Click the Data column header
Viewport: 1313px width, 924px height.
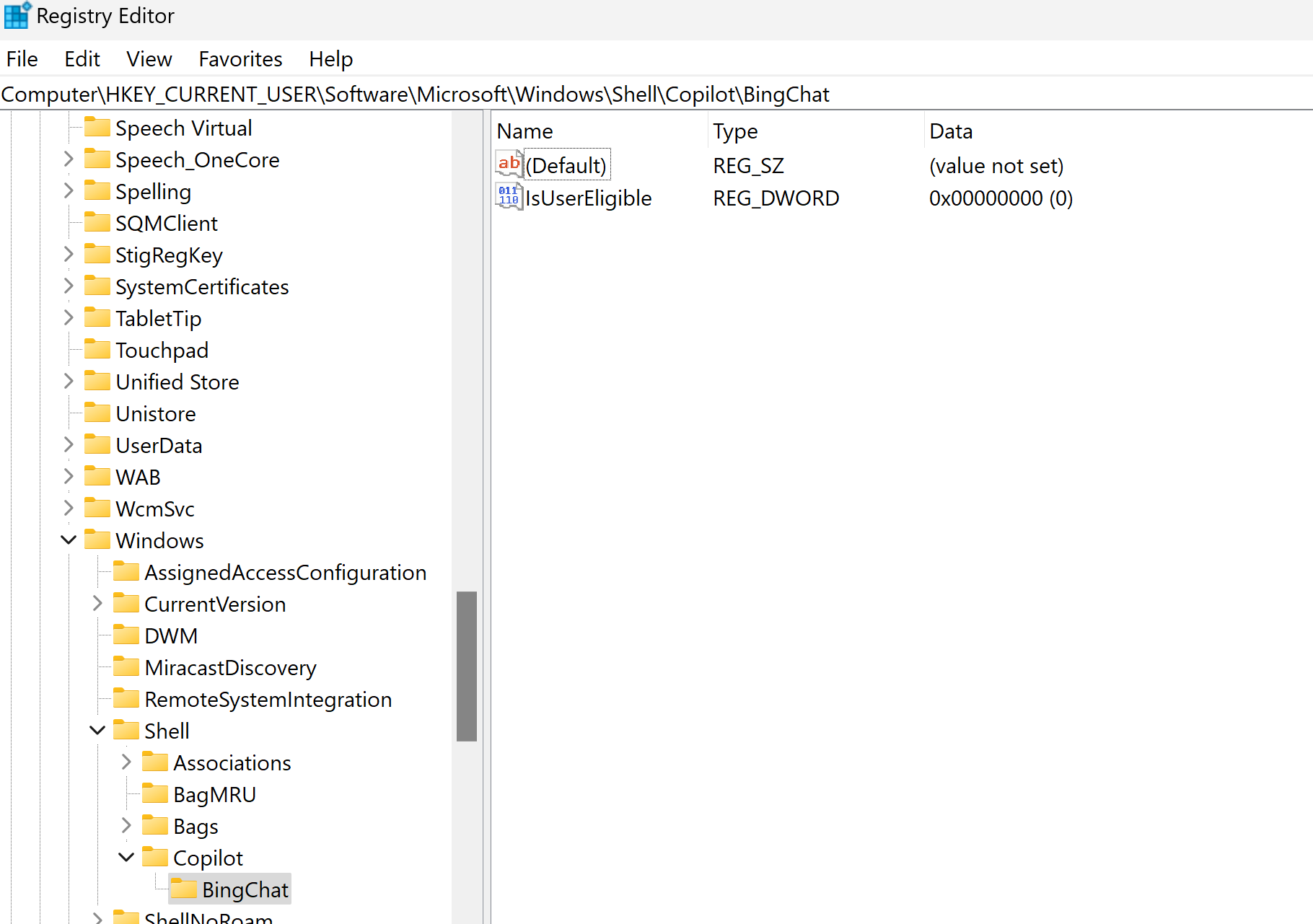pyautogui.click(x=1118, y=131)
